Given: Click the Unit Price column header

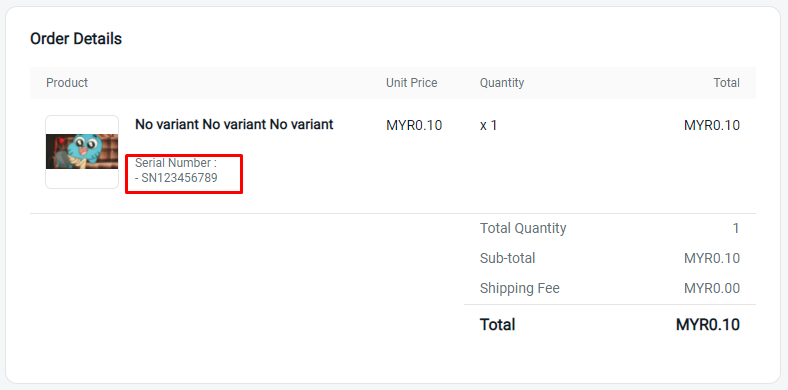Looking at the screenshot, I should pyautogui.click(x=412, y=83).
